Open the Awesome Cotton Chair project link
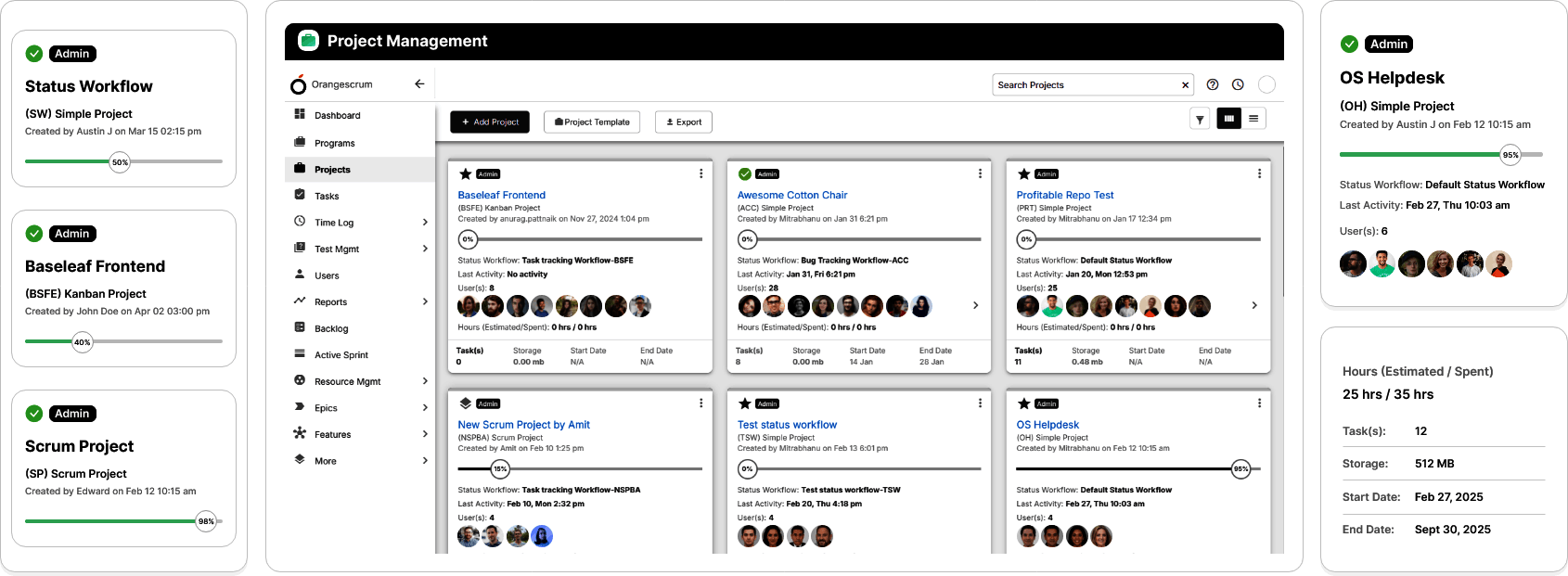This screenshot has height=576, width=1568. [x=792, y=195]
